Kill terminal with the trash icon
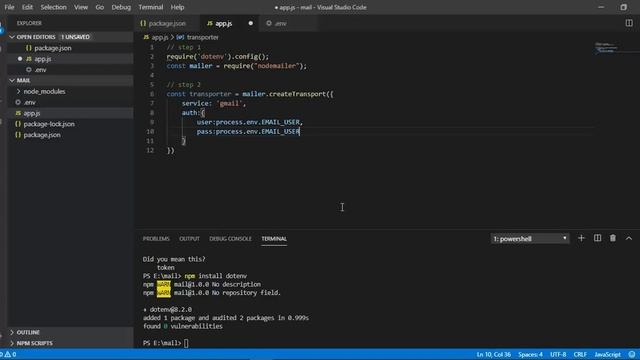640x360 pixels. (613, 238)
